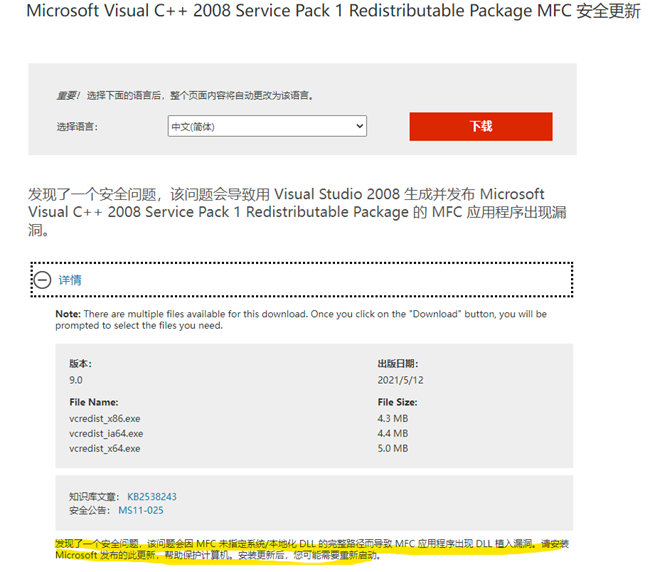Click the vcredist_x86.exe file name
The width and height of the screenshot is (650, 572).
105,418
